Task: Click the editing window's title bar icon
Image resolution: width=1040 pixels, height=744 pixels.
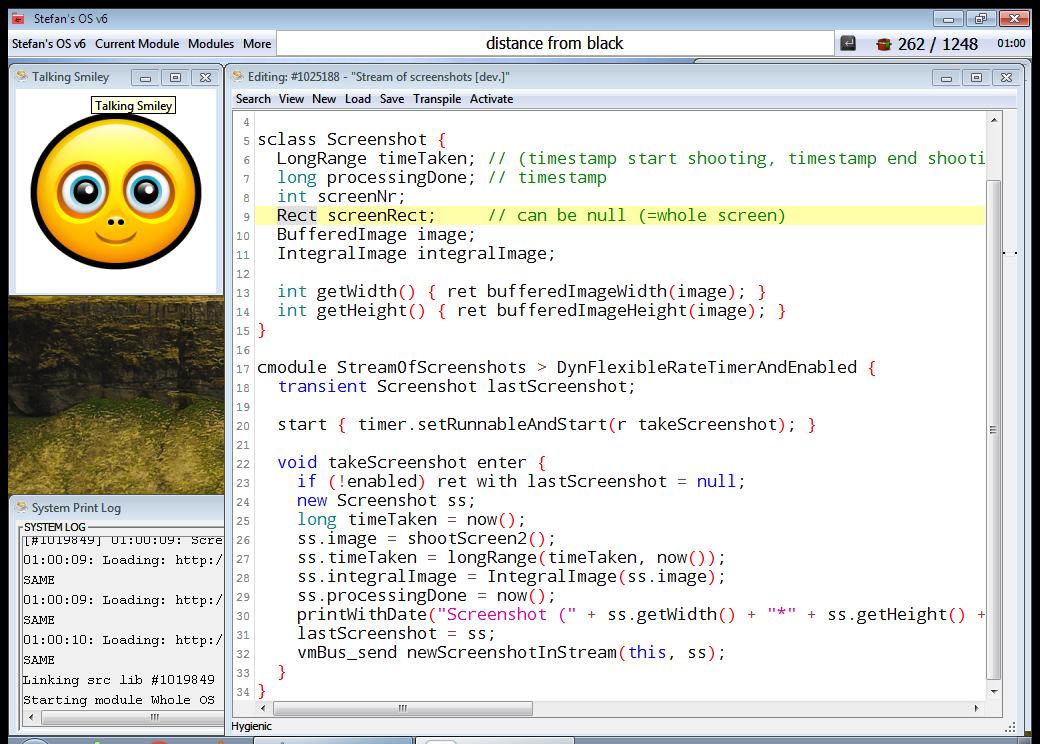Action: (x=237, y=77)
